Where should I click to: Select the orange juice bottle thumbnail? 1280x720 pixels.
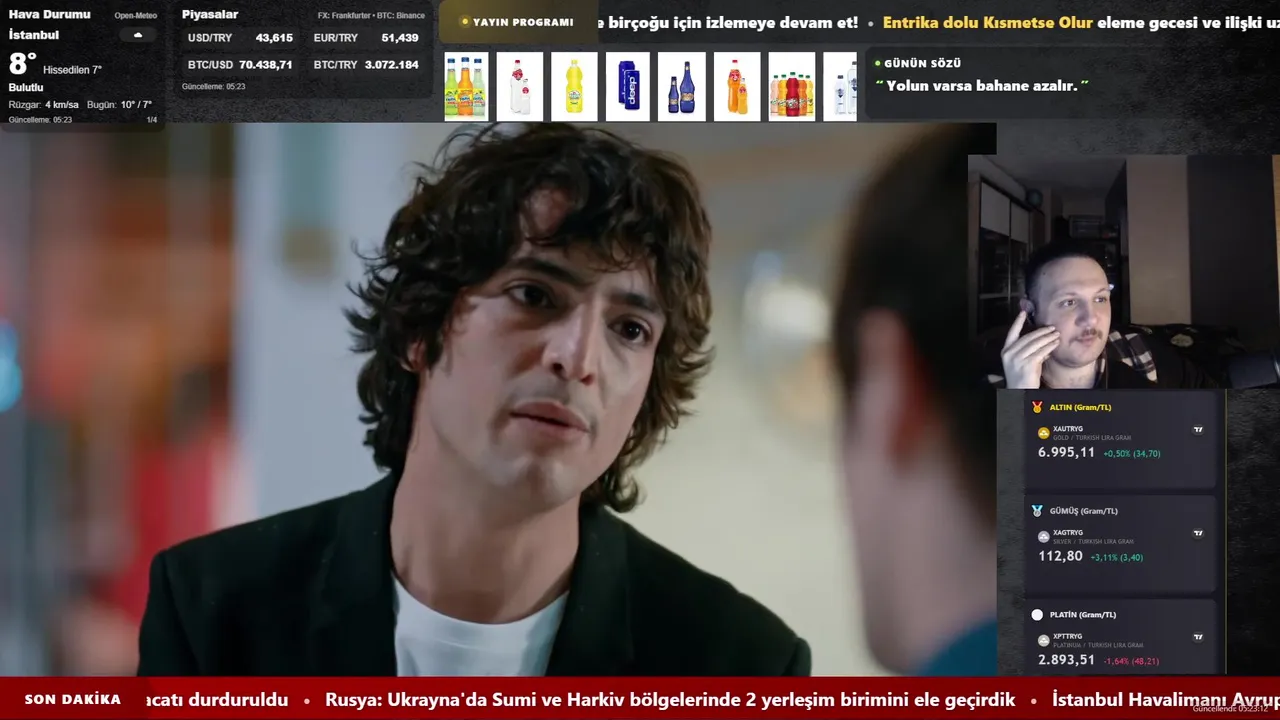point(737,87)
